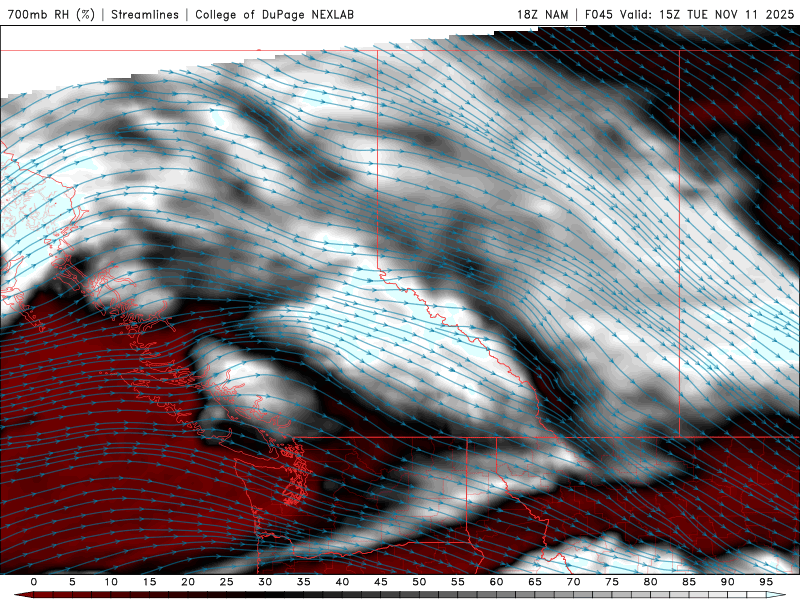Click the 60 label on the color bar
The width and height of the screenshot is (800, 600).
(x=496, y=582)
